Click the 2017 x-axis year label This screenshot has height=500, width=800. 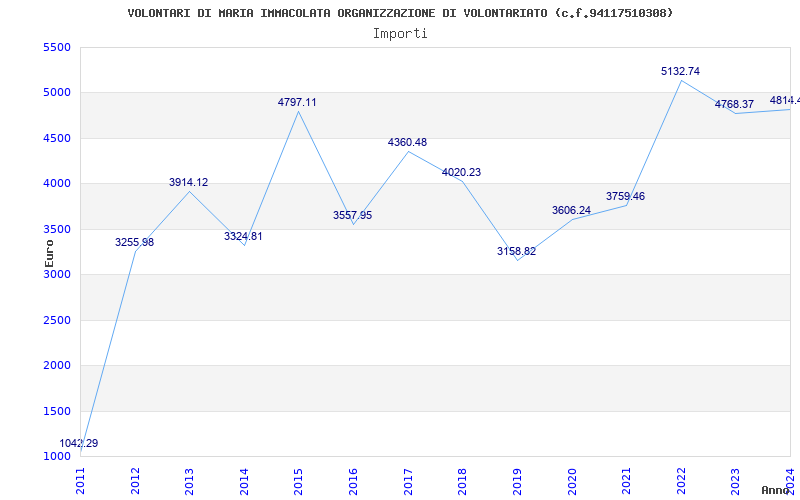pos(408,481)
